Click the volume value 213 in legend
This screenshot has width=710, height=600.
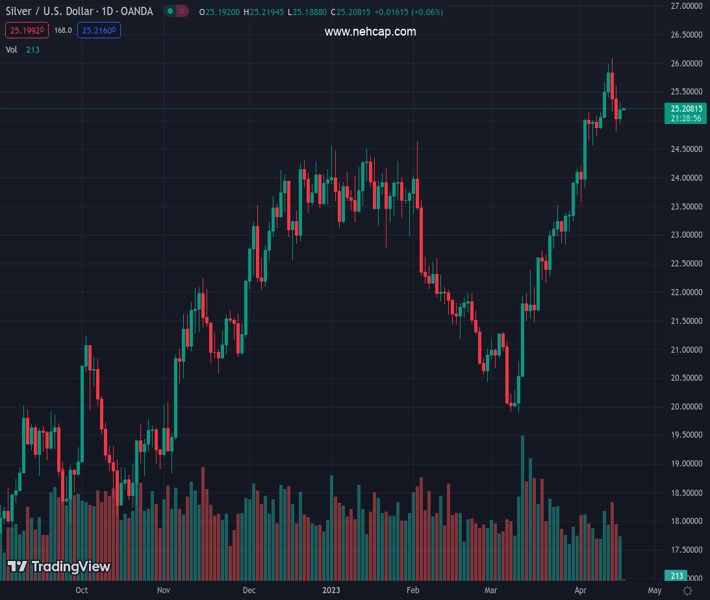pos(33,48)
